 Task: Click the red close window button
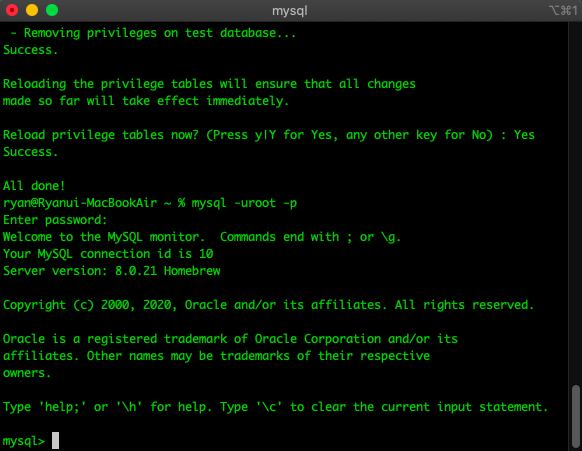coord(12,10)
